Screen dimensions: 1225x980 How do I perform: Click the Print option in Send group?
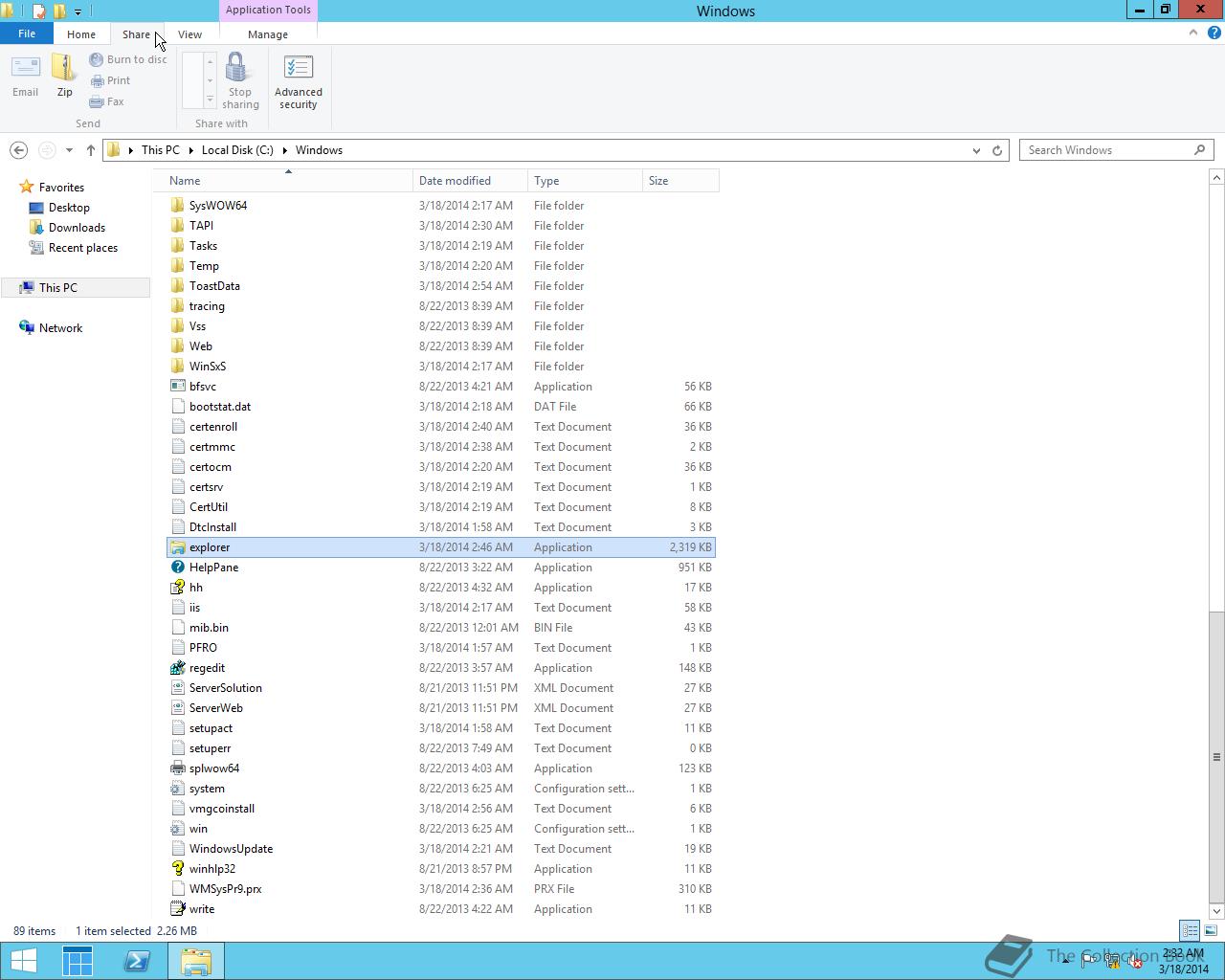110,80
